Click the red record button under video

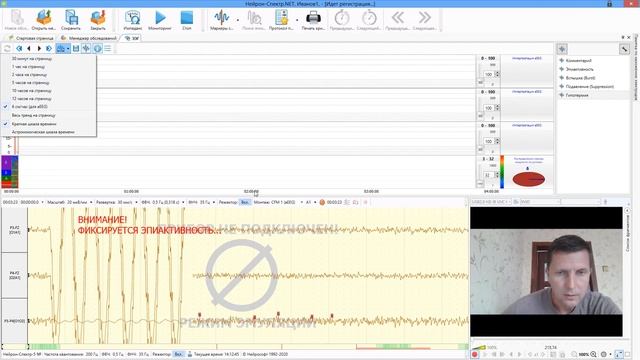point(475,355)
